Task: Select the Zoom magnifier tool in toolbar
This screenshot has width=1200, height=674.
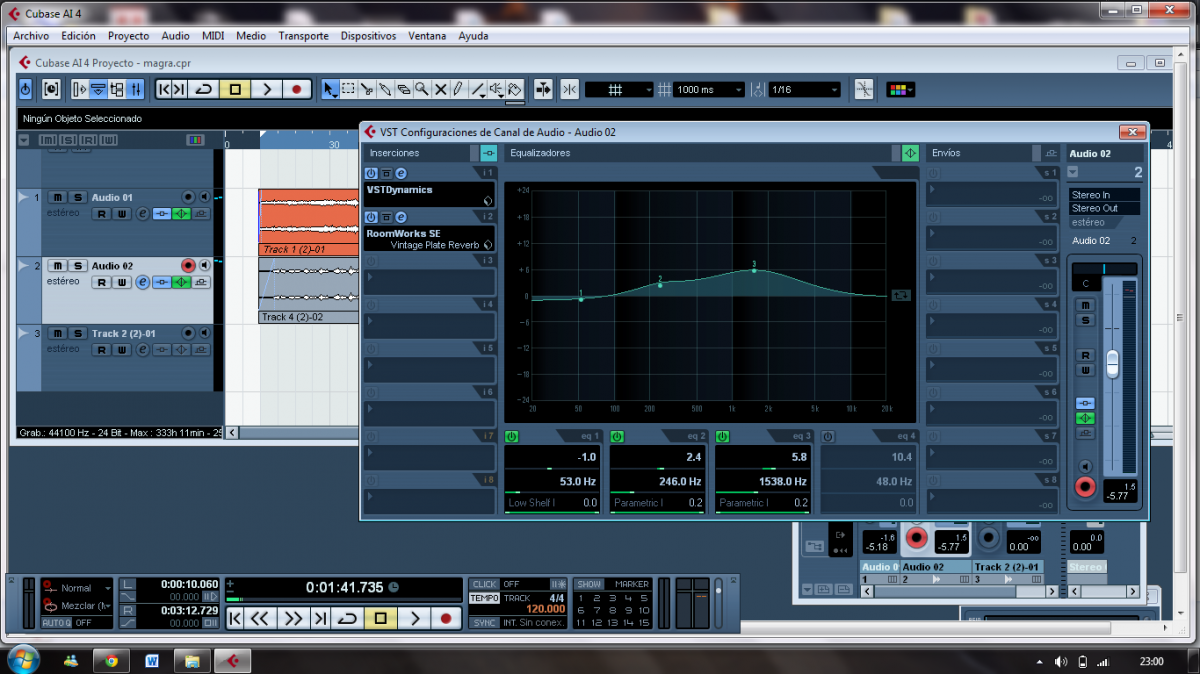Action: point(421,89)
